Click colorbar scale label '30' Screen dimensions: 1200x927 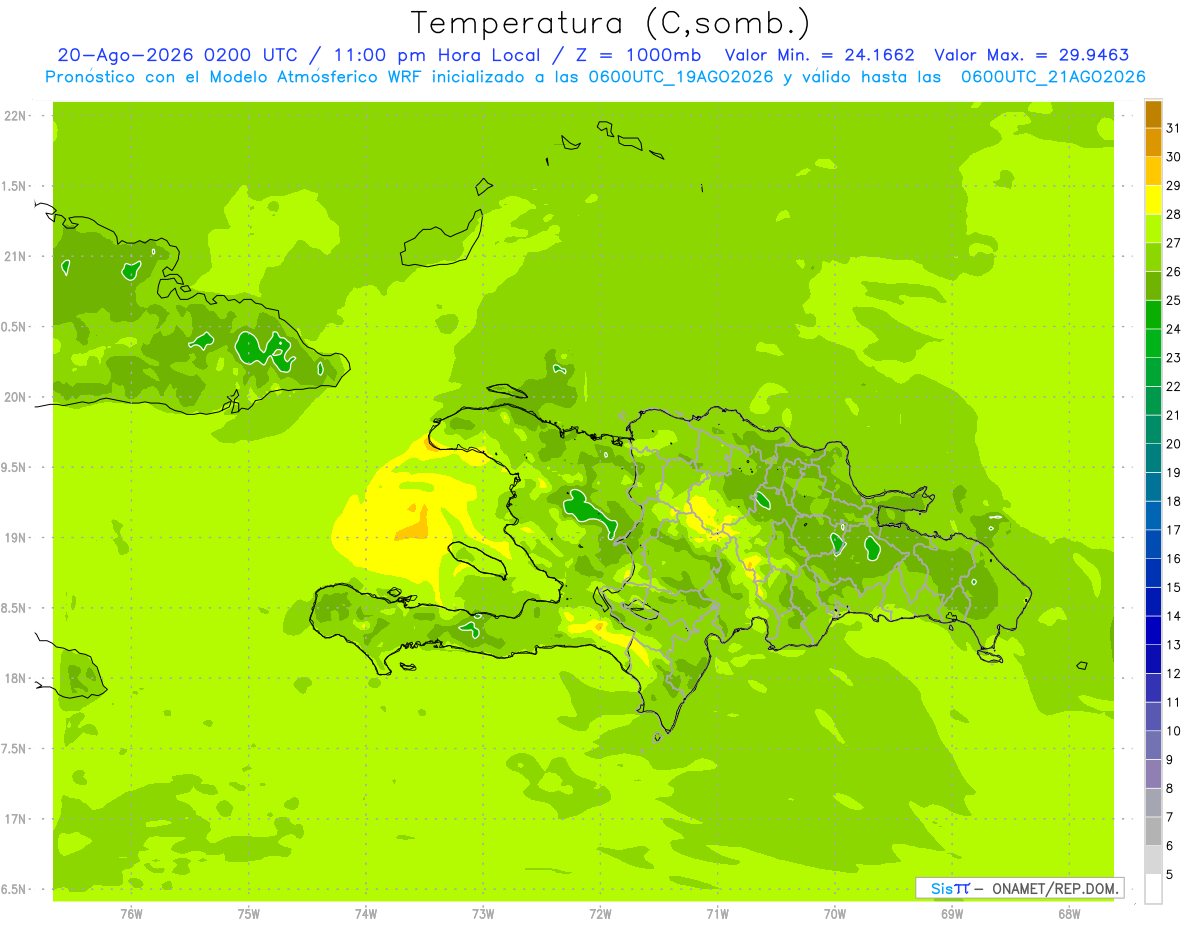pos(1174,157)
